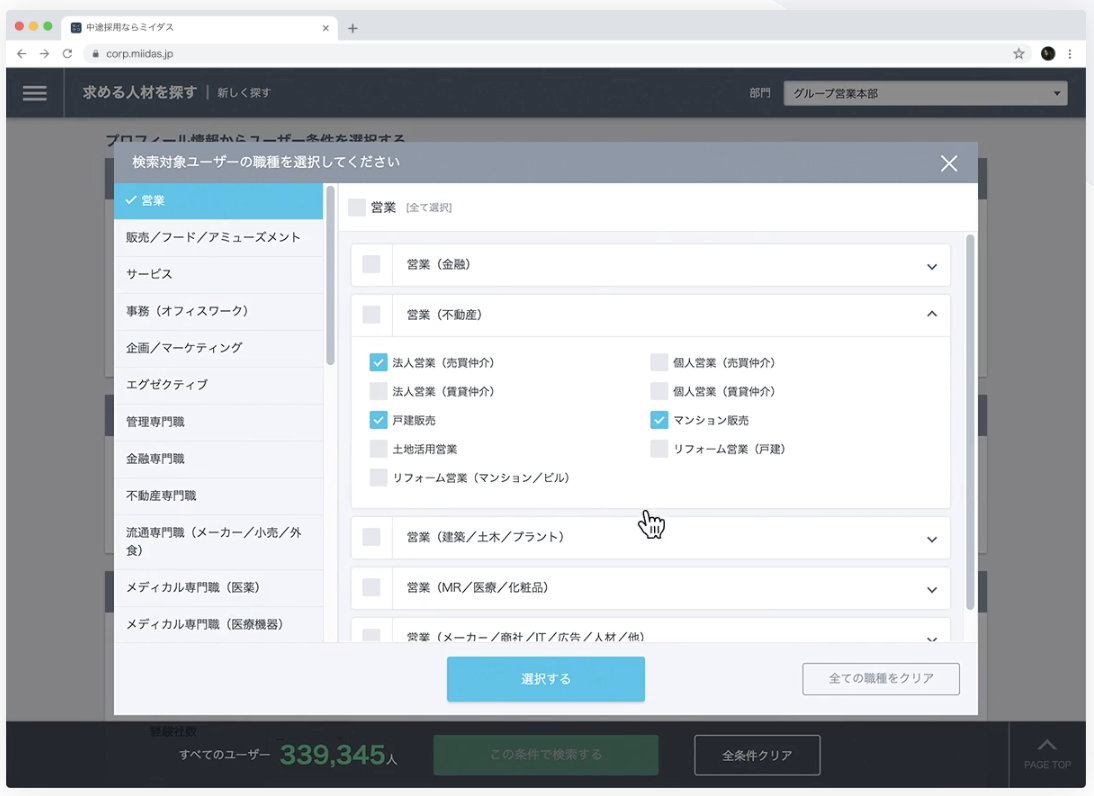Open the 部門 グループ営業本部 dropdown
Image resolution: width=1094 pixels, height=796 pixels.
(925, 94)
